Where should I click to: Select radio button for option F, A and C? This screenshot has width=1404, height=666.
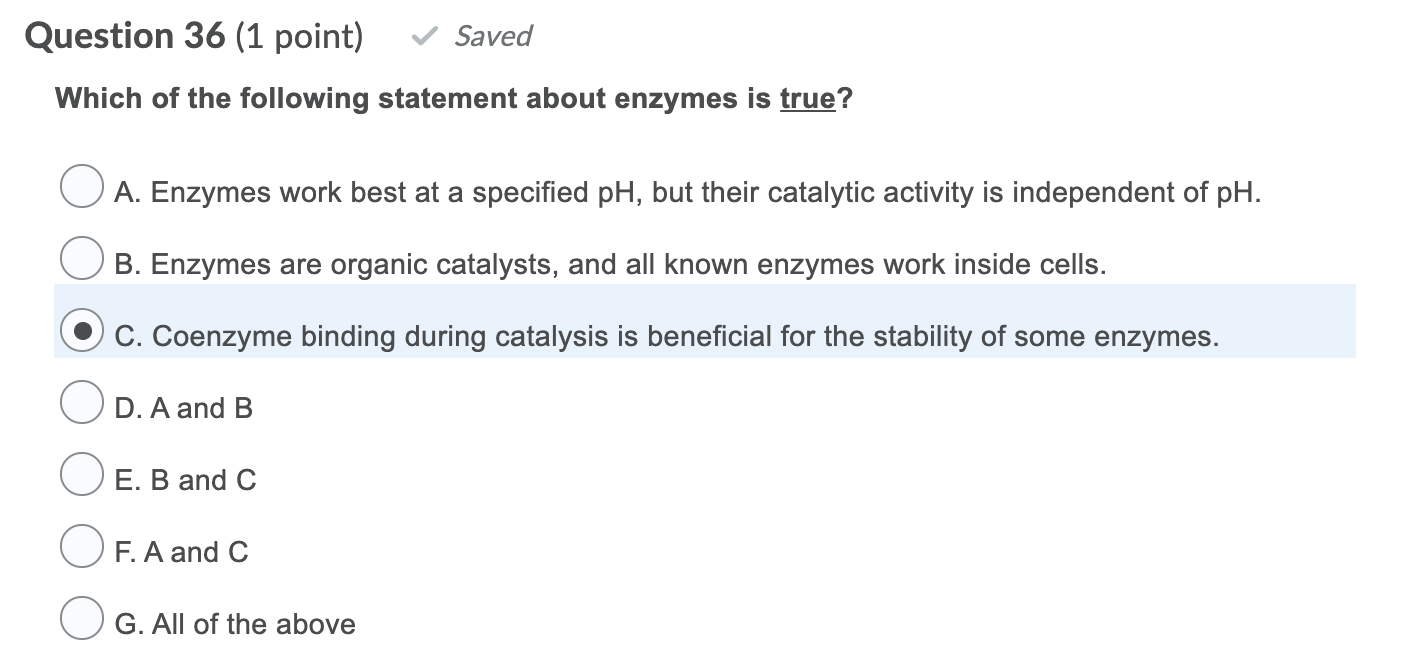pyautogui.click(x=81, y=546)
